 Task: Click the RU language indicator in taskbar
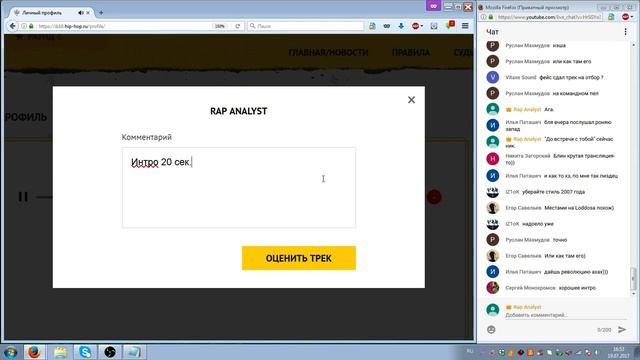tap(470, 351)
